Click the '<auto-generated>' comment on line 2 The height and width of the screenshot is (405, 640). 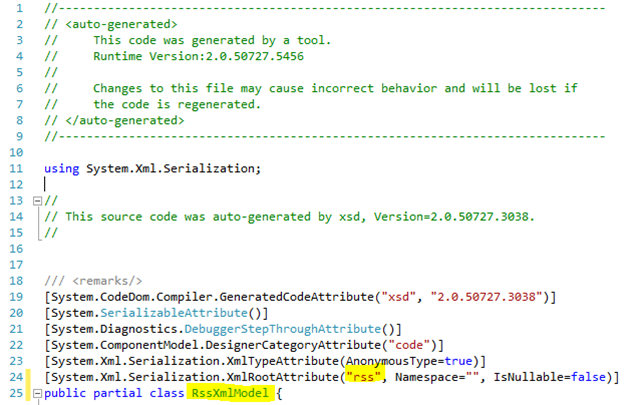[121, 24]
